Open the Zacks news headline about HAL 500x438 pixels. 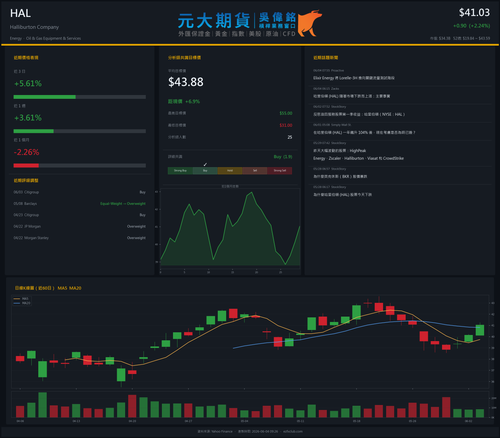pos(351,96)
